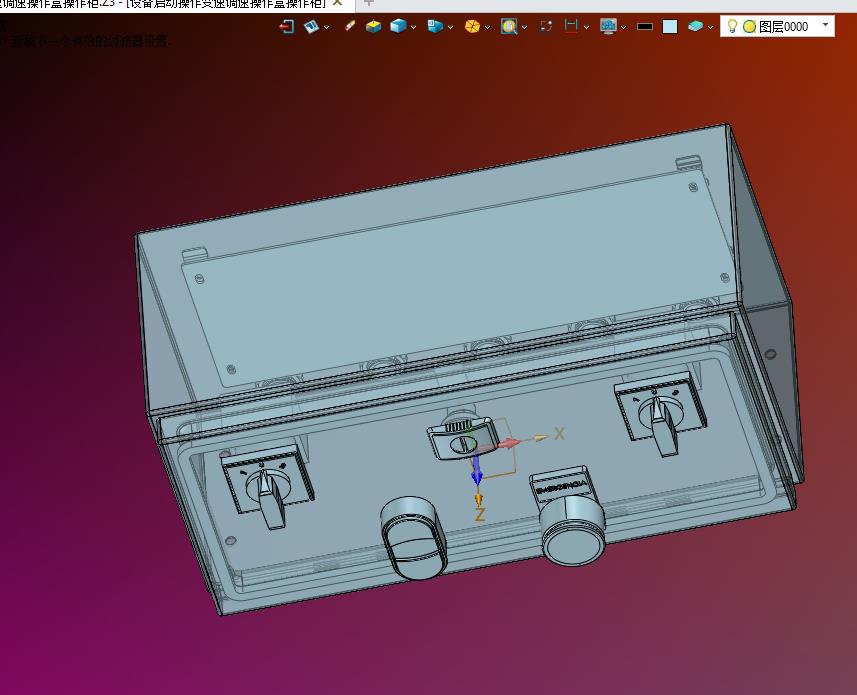The image size is (857, 695).
Task: Open the dropdown arrow beside sheet view icon
Action: (327, 27)
